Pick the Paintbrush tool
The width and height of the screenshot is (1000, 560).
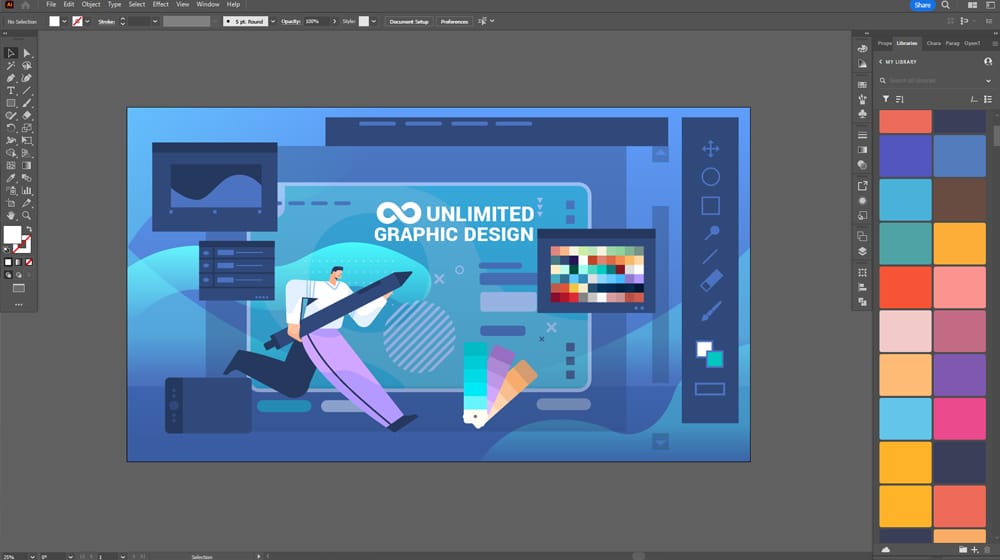pos(27,103)
